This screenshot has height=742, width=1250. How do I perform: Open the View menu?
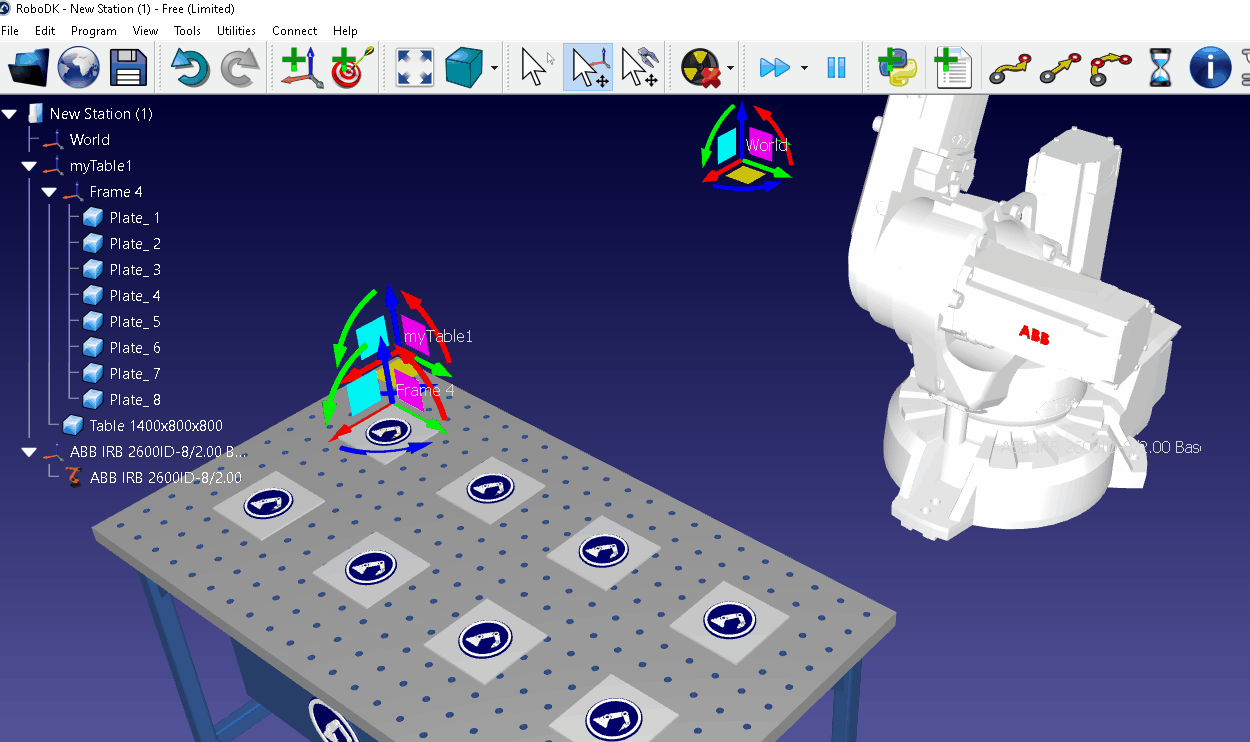pyautogui.click(x=146, y=31)
